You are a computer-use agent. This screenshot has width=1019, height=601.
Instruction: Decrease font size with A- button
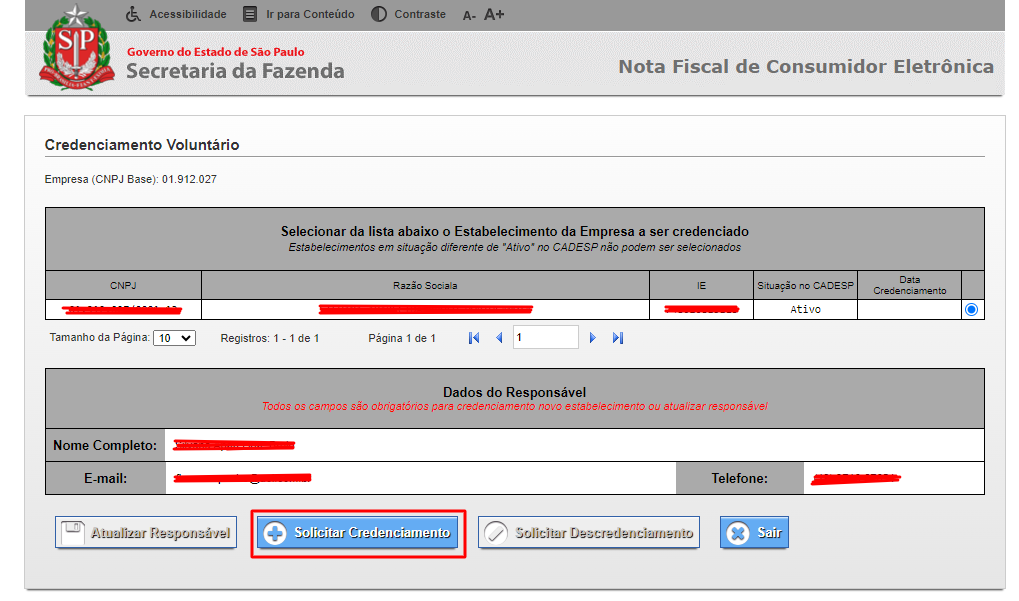[469, 15]
